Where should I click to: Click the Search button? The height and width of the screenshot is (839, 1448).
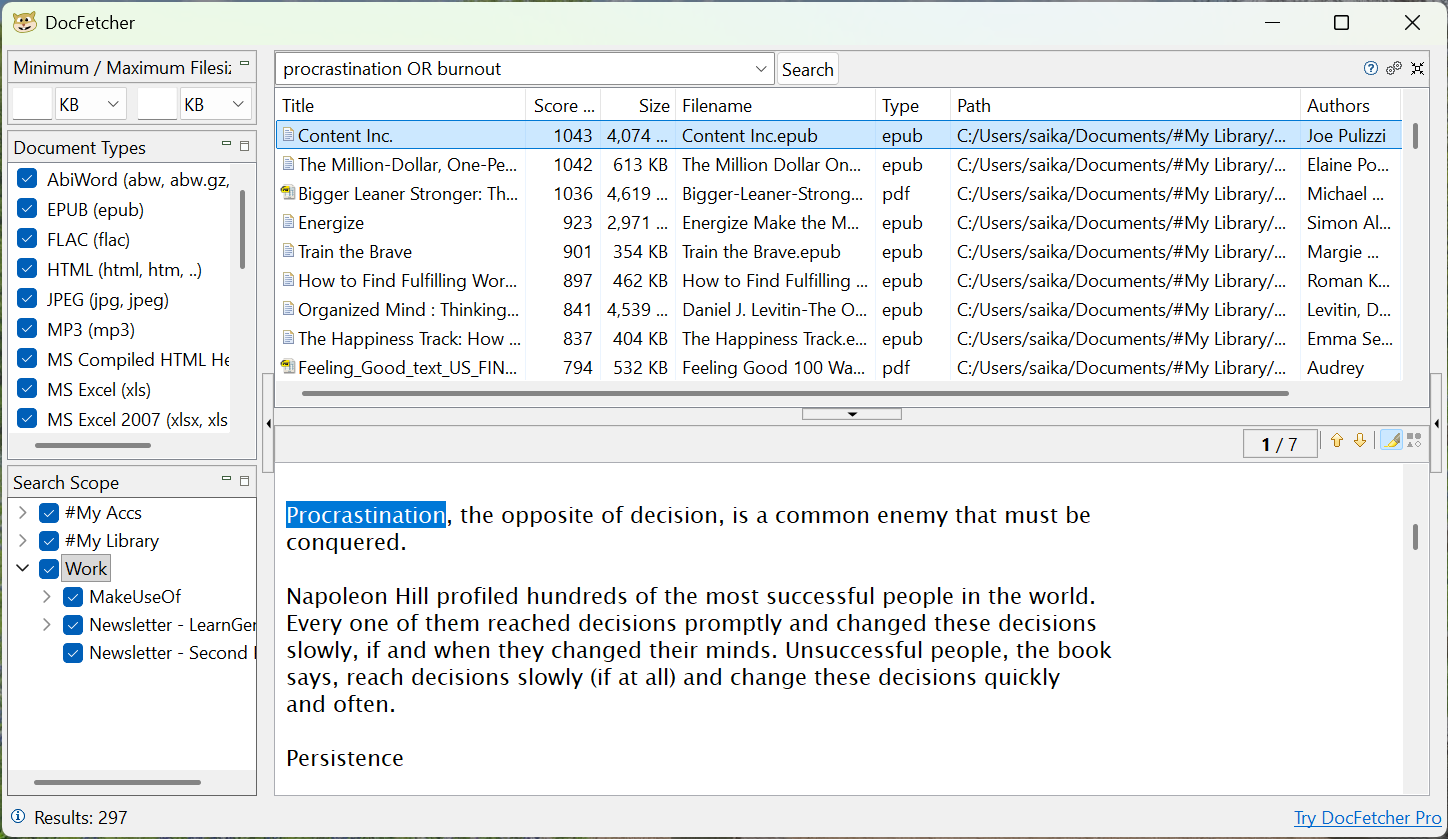click(807, 69)
